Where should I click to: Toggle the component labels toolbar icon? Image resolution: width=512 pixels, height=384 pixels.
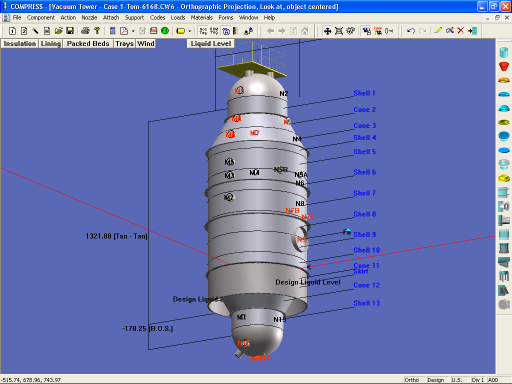click(x=366, y=31)
